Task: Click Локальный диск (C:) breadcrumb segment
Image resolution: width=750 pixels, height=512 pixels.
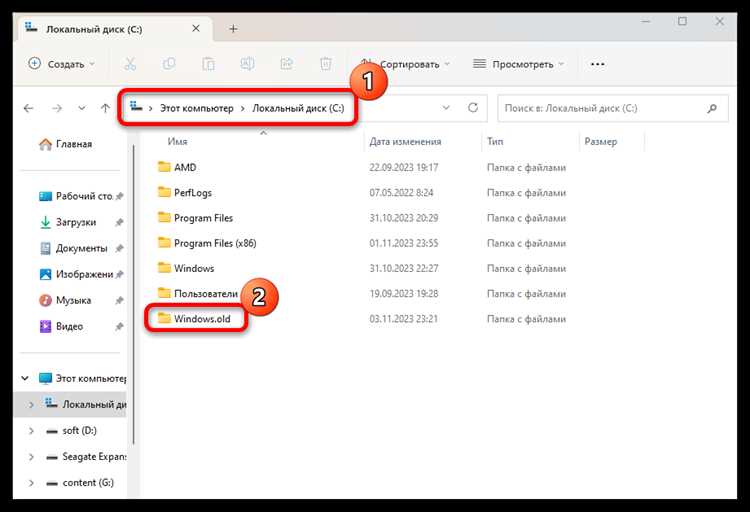Action: [x=298, y=108]
